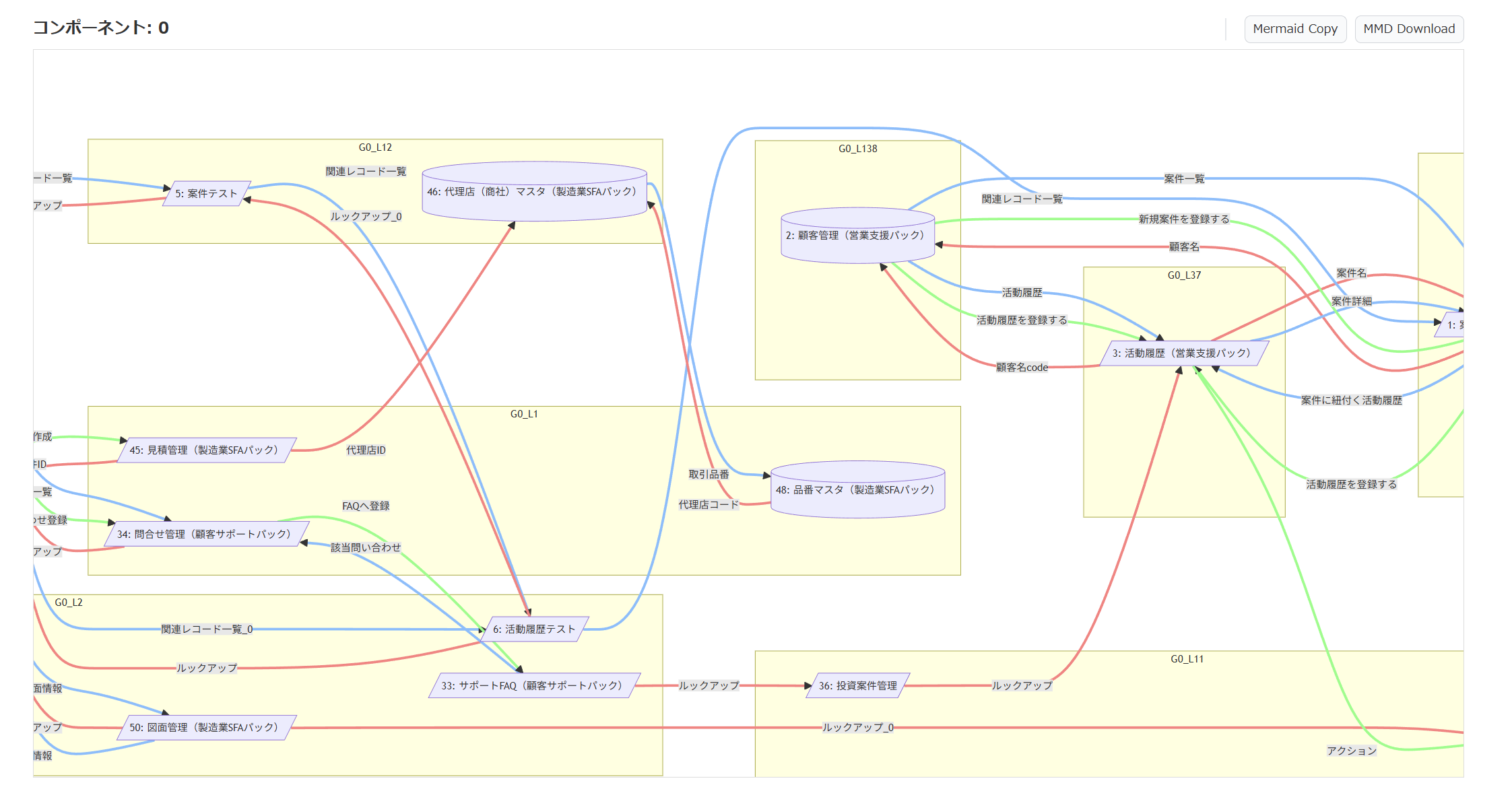This screenshot has height=787, width=1512.
Task: Click the 代理店コード edge label
Action: click(708, 505)
